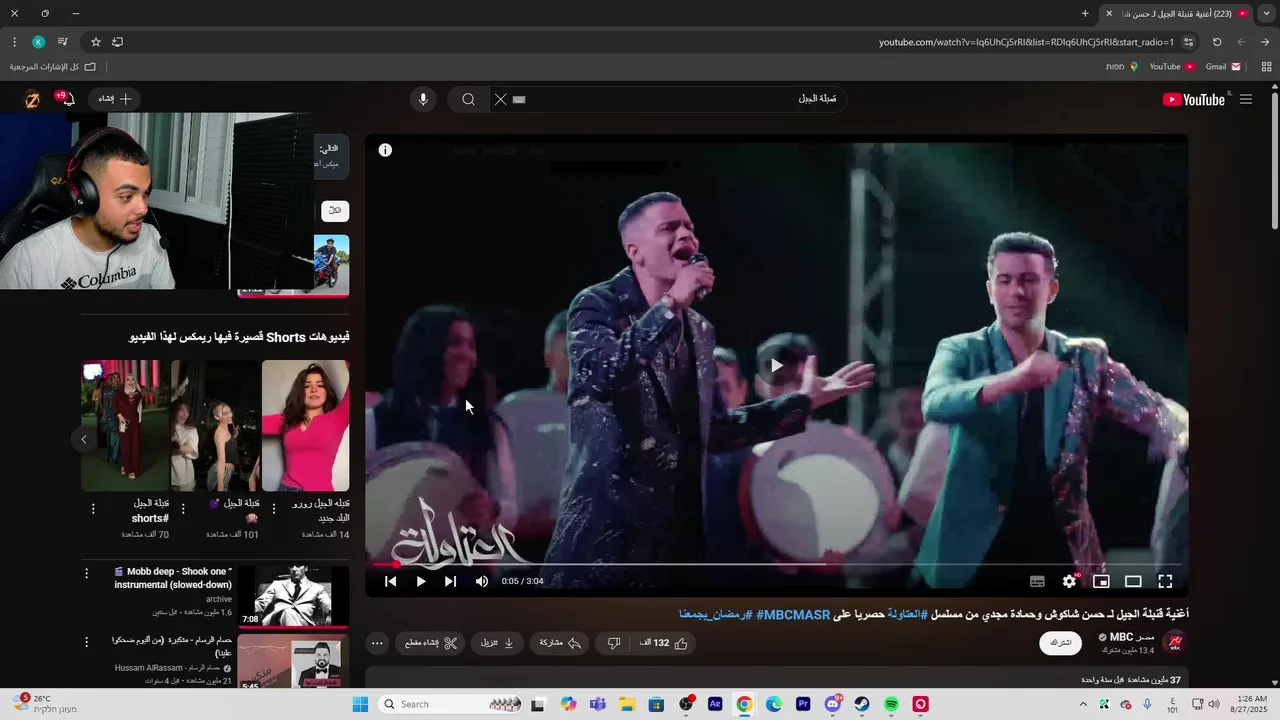Toggle the miniplayer mode
The width and height of the screenshot is (1280, 720).
pyautogui.click(x=1101, y=581)
